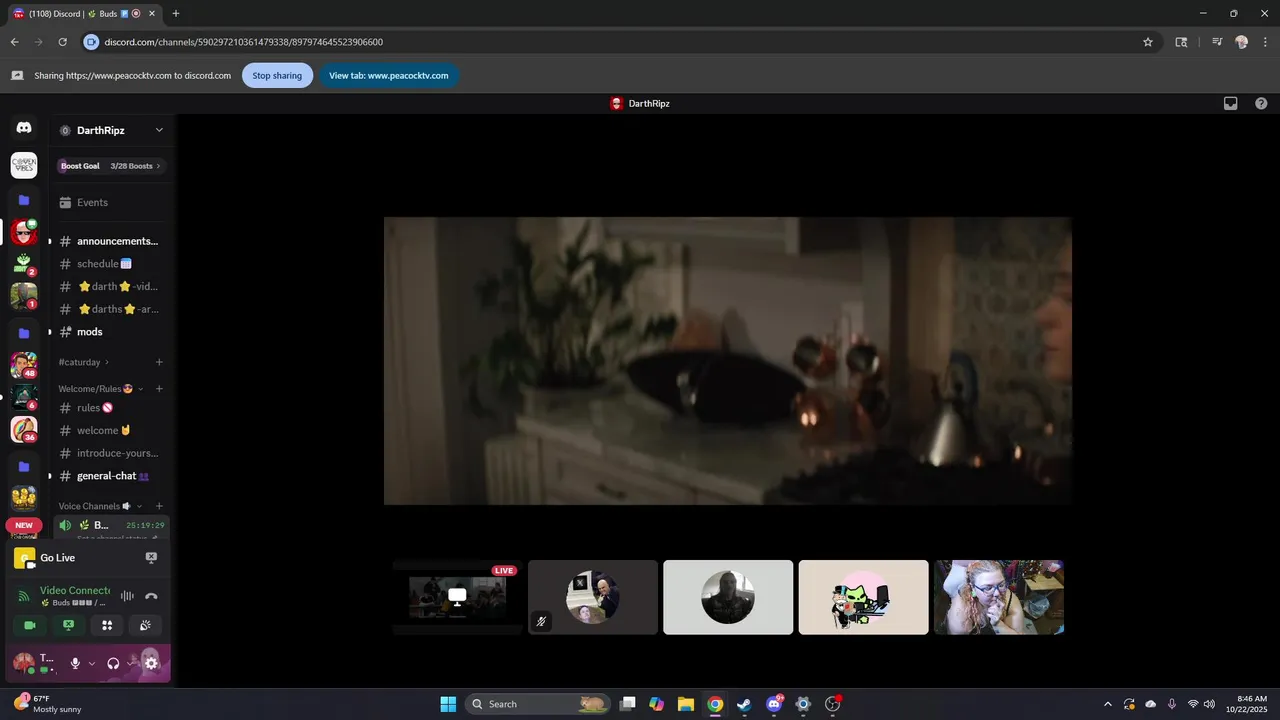This screenshot has width=1280, height=720.
Task: Create channel in Welcome/Rules plus icon
Action: pyautogui.click(x=159, y=389)
